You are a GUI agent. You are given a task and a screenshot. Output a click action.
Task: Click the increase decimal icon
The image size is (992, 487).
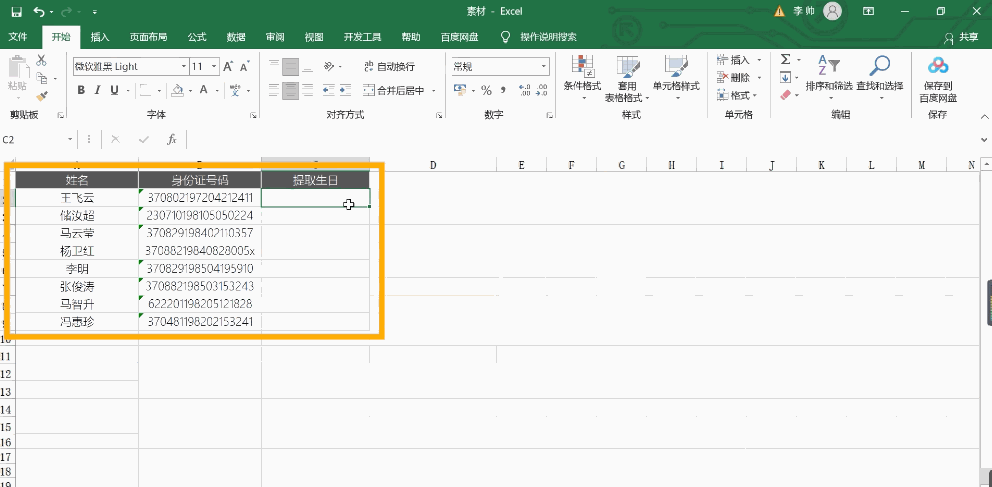click(524, 90)
